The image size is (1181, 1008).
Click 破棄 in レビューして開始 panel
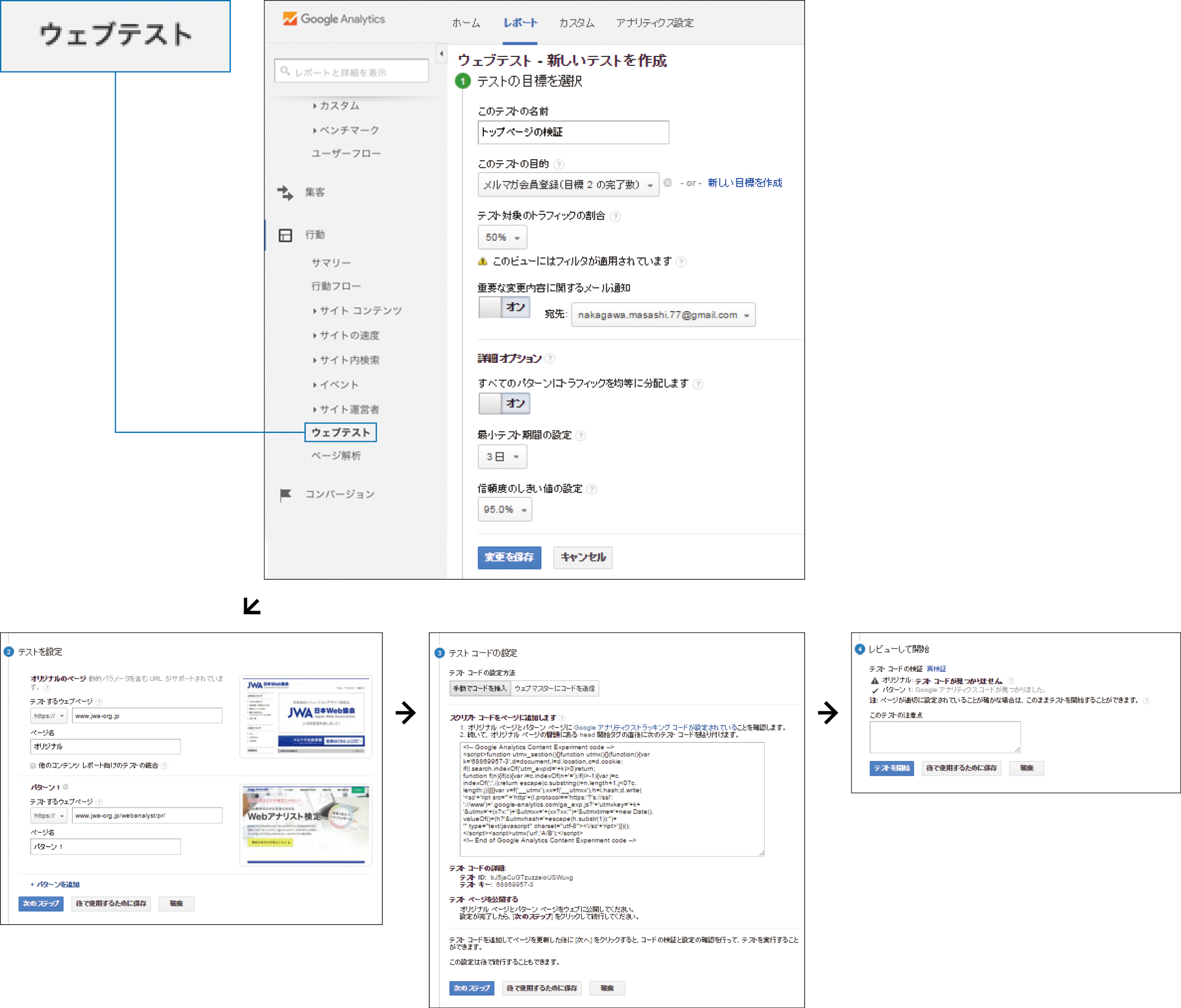pos(1027,768)
